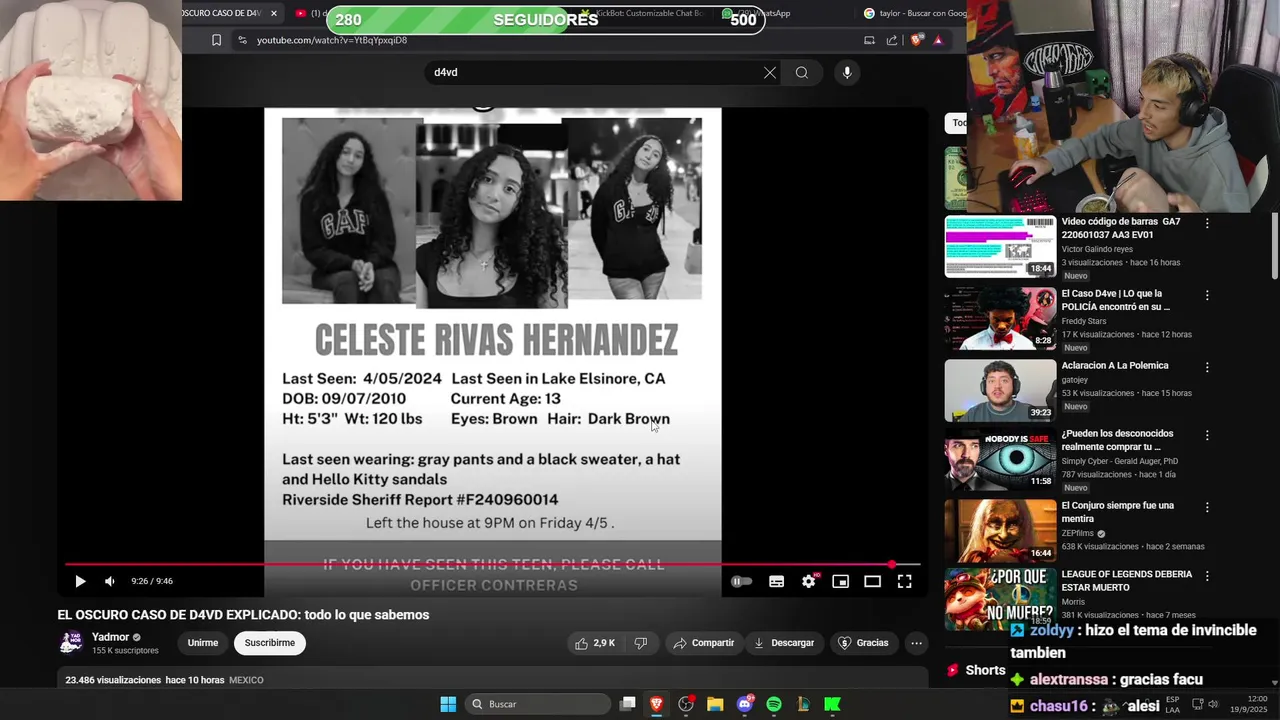Open the cast/install icon in address bar

[x=869, y=40]
